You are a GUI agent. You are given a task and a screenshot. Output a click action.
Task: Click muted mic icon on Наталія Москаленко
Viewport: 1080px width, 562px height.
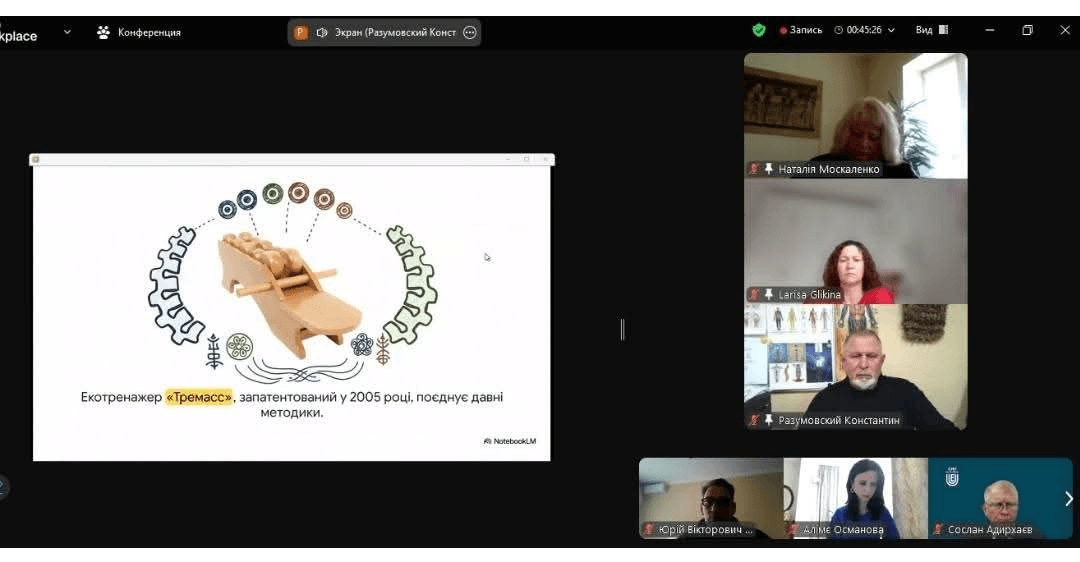(755, 169)
